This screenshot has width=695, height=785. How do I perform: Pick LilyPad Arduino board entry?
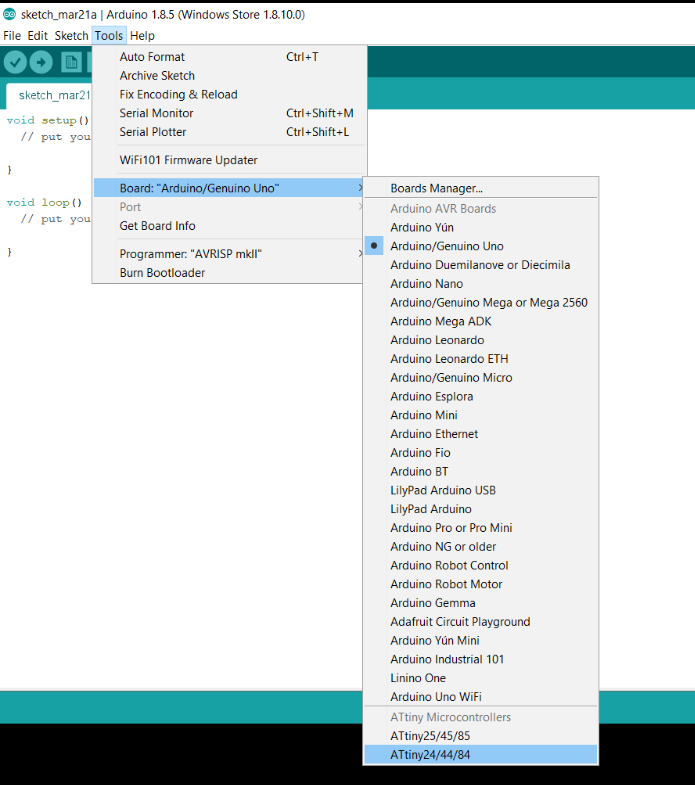[481, 509]
